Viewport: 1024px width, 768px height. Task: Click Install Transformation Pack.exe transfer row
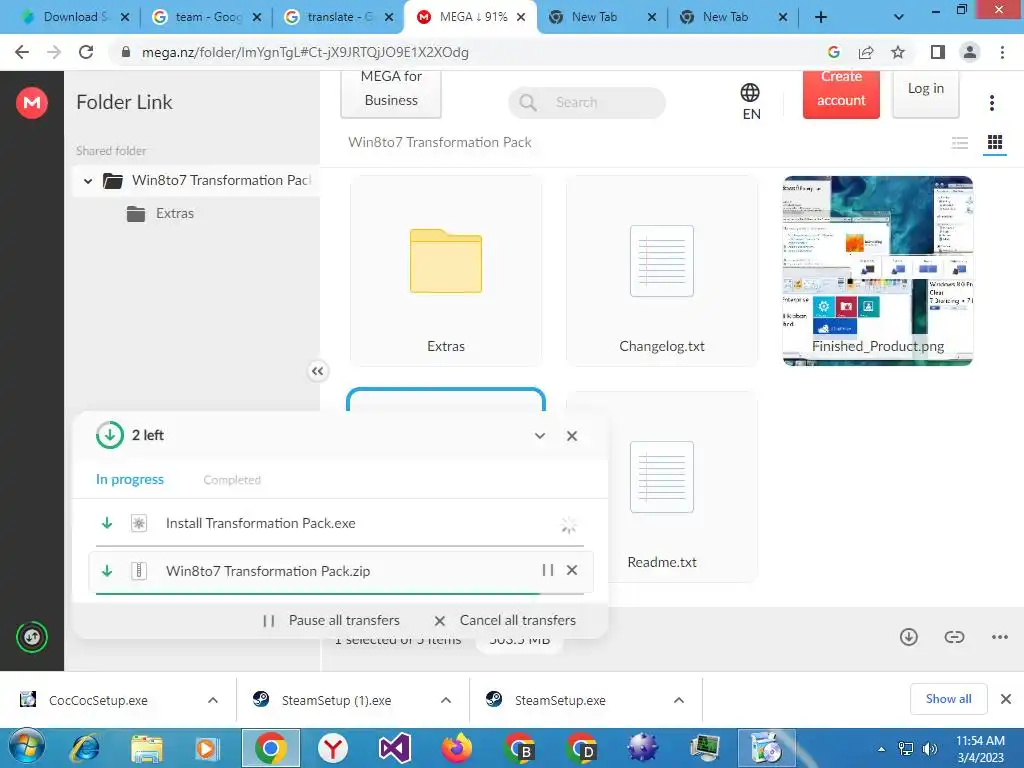pyautogui.click(x=340, y=523)
